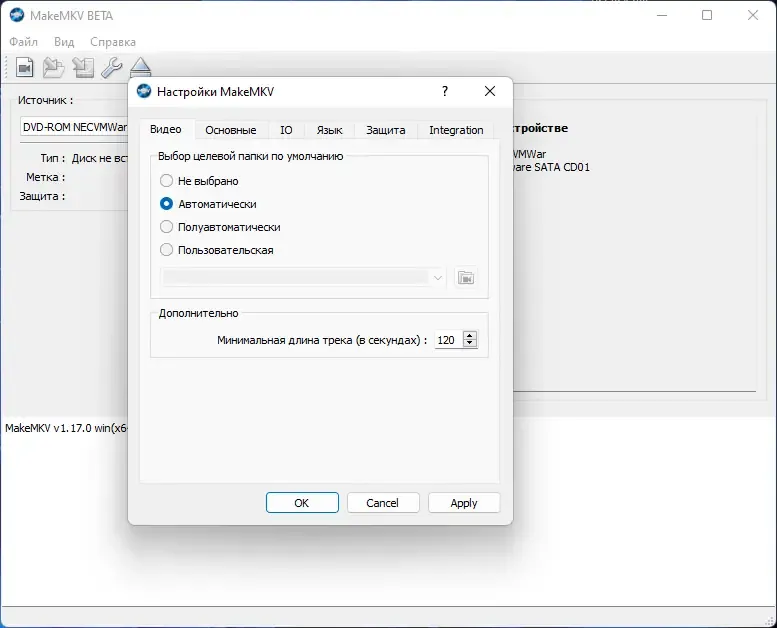
Task: Click the open video file toolbar icon
Action: pos(24,67)
